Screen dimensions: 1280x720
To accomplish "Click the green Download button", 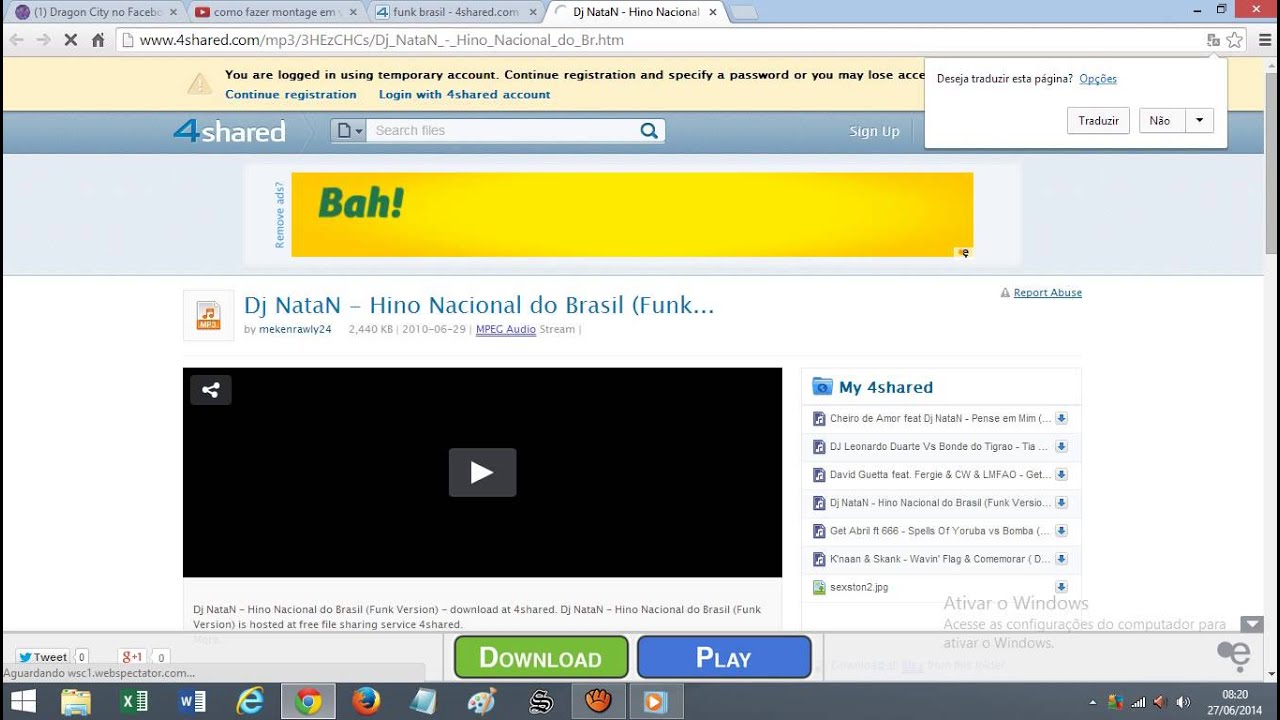I will [x=541, y=657].
